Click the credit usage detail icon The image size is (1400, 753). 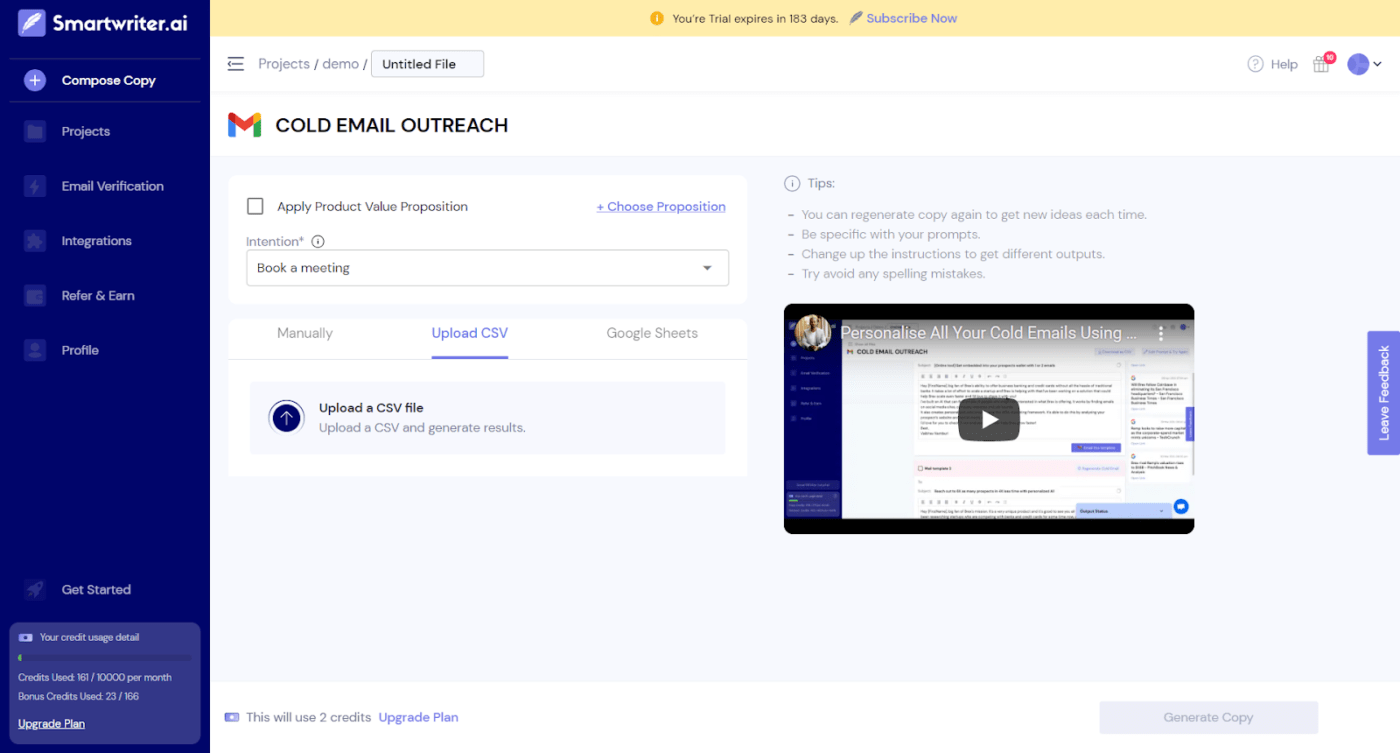[x=26, y=637]
